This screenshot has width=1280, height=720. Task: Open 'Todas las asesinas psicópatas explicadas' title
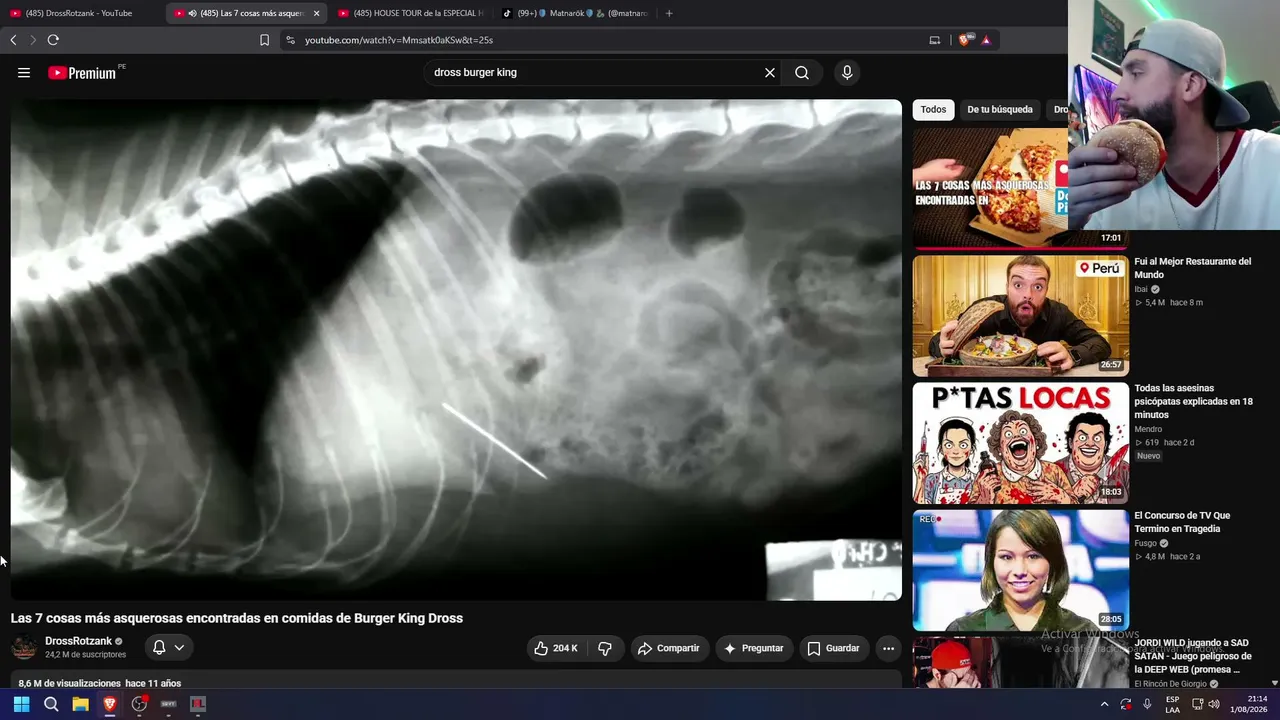1193,401
